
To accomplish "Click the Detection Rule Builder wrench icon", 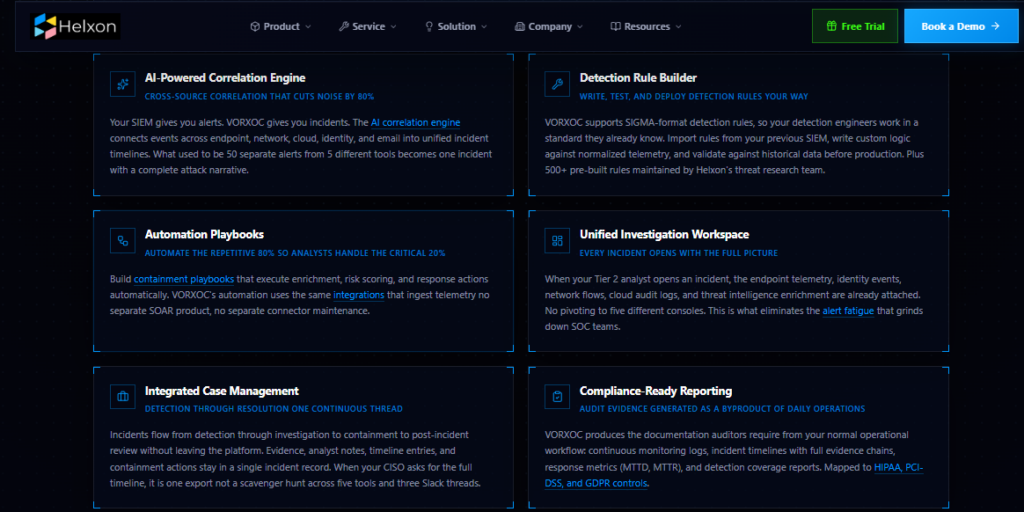I will point(557,84).
